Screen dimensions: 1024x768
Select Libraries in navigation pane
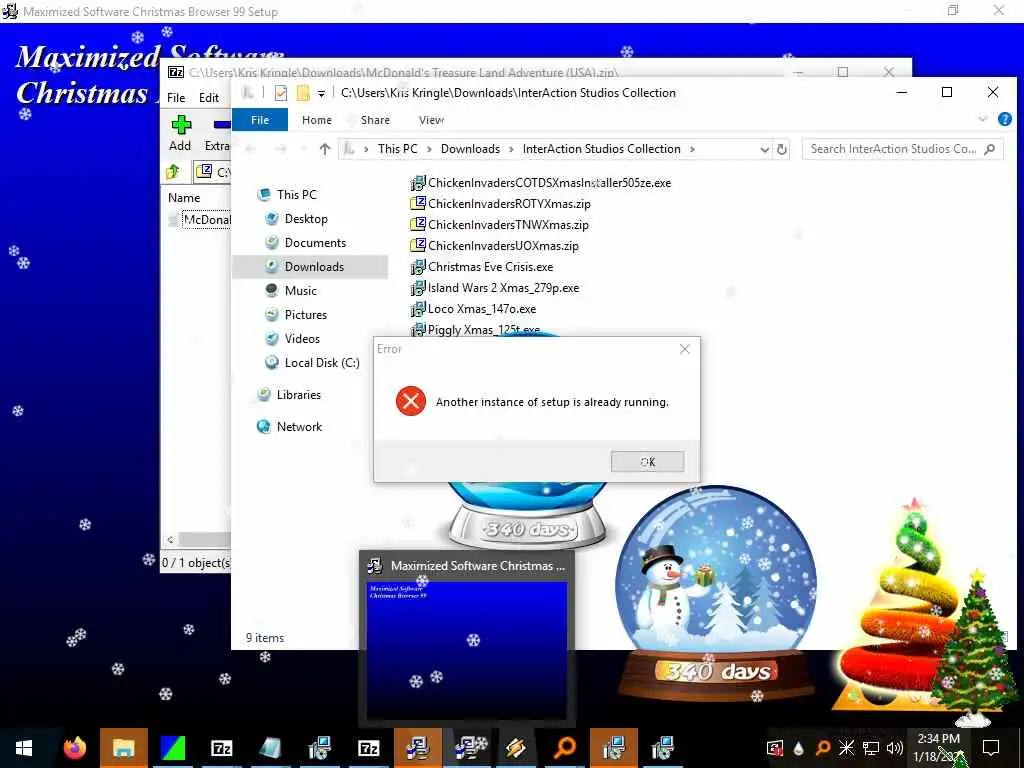click(298, 395)
